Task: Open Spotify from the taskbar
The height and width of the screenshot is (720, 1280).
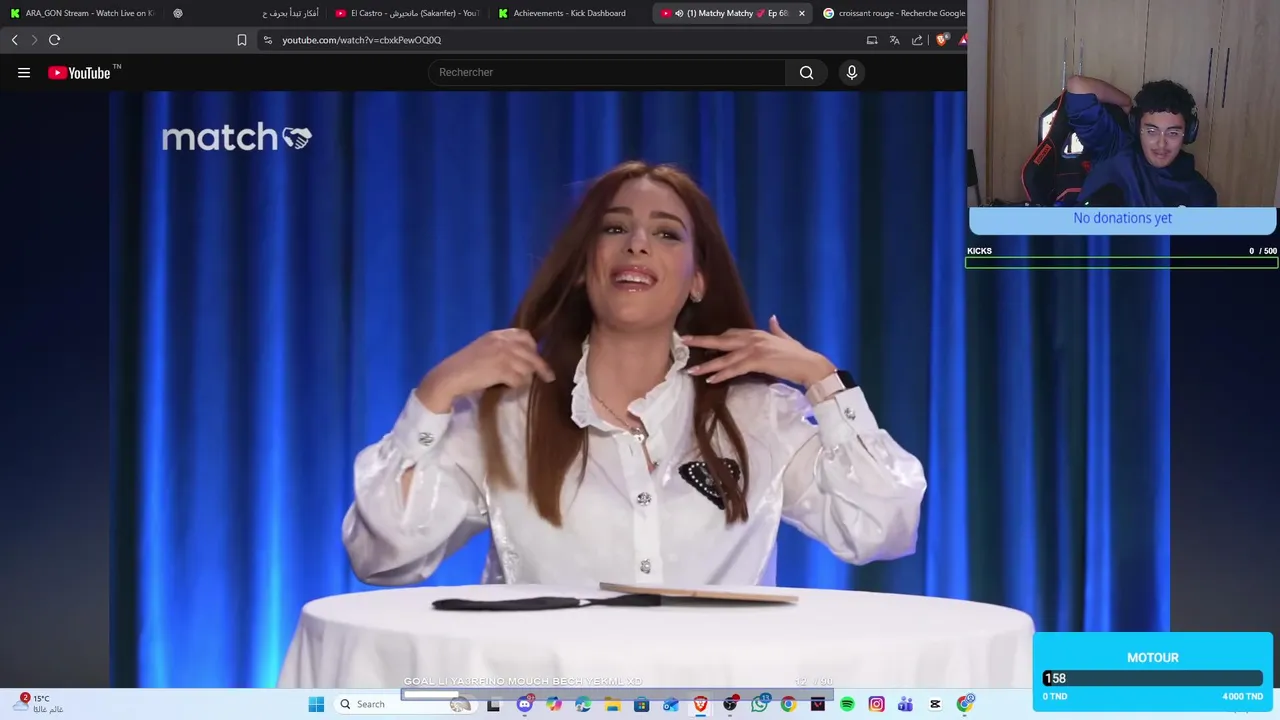Action: pyautogui.click(x=847, y=704)
